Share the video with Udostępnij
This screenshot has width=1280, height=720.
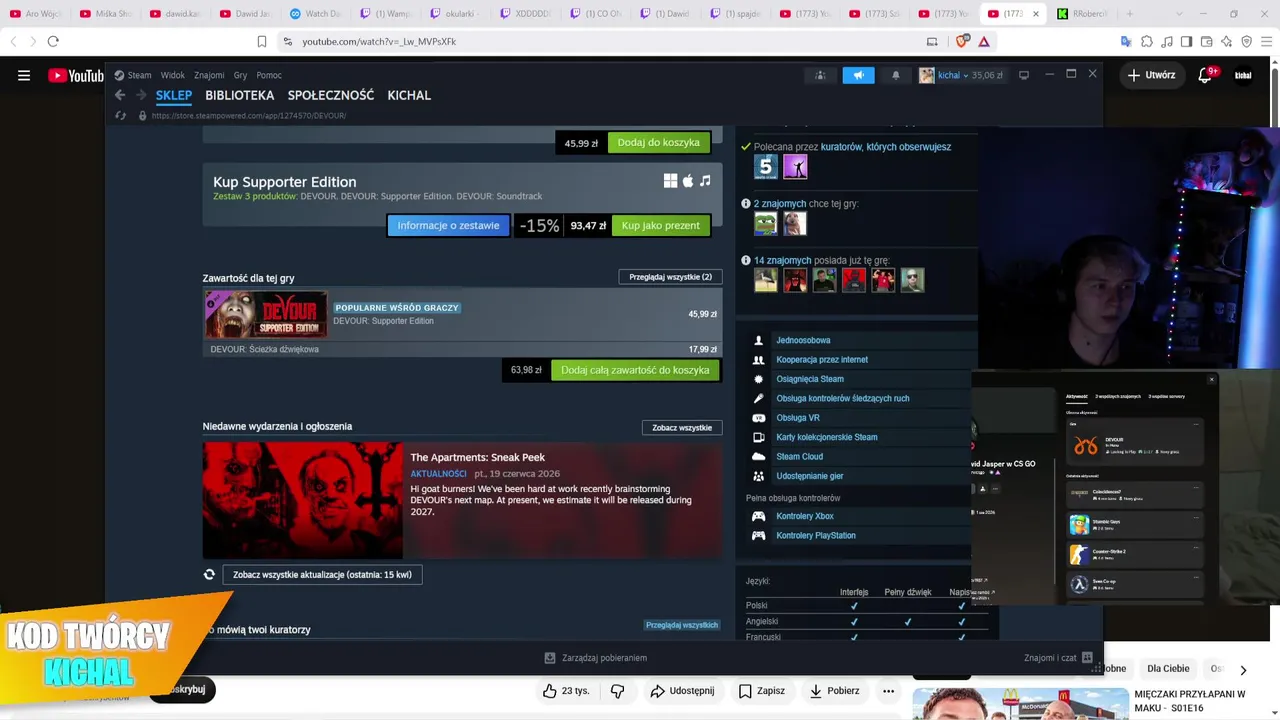(x=682, y=691)
